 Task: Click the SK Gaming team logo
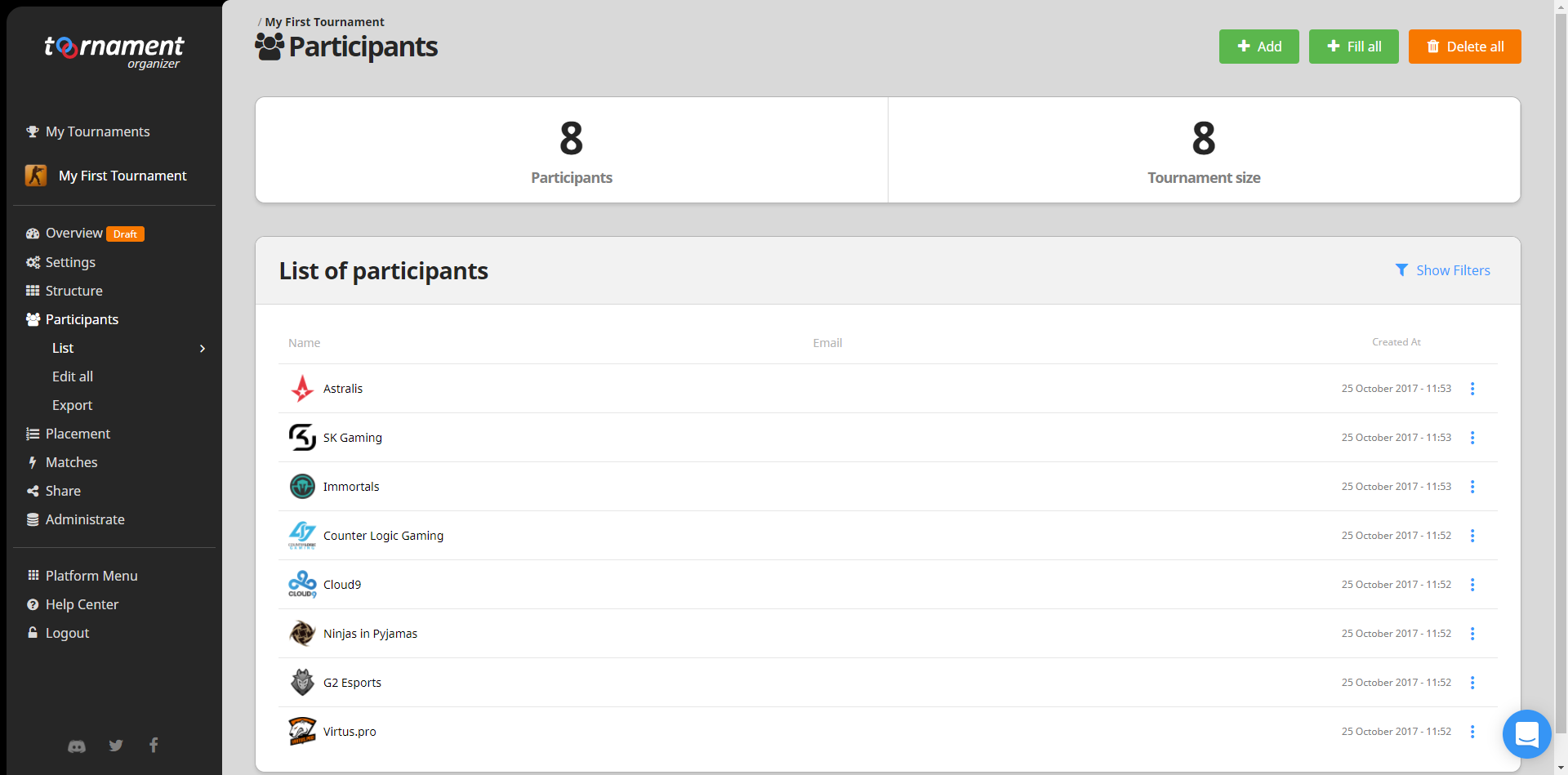click(302, 438)
